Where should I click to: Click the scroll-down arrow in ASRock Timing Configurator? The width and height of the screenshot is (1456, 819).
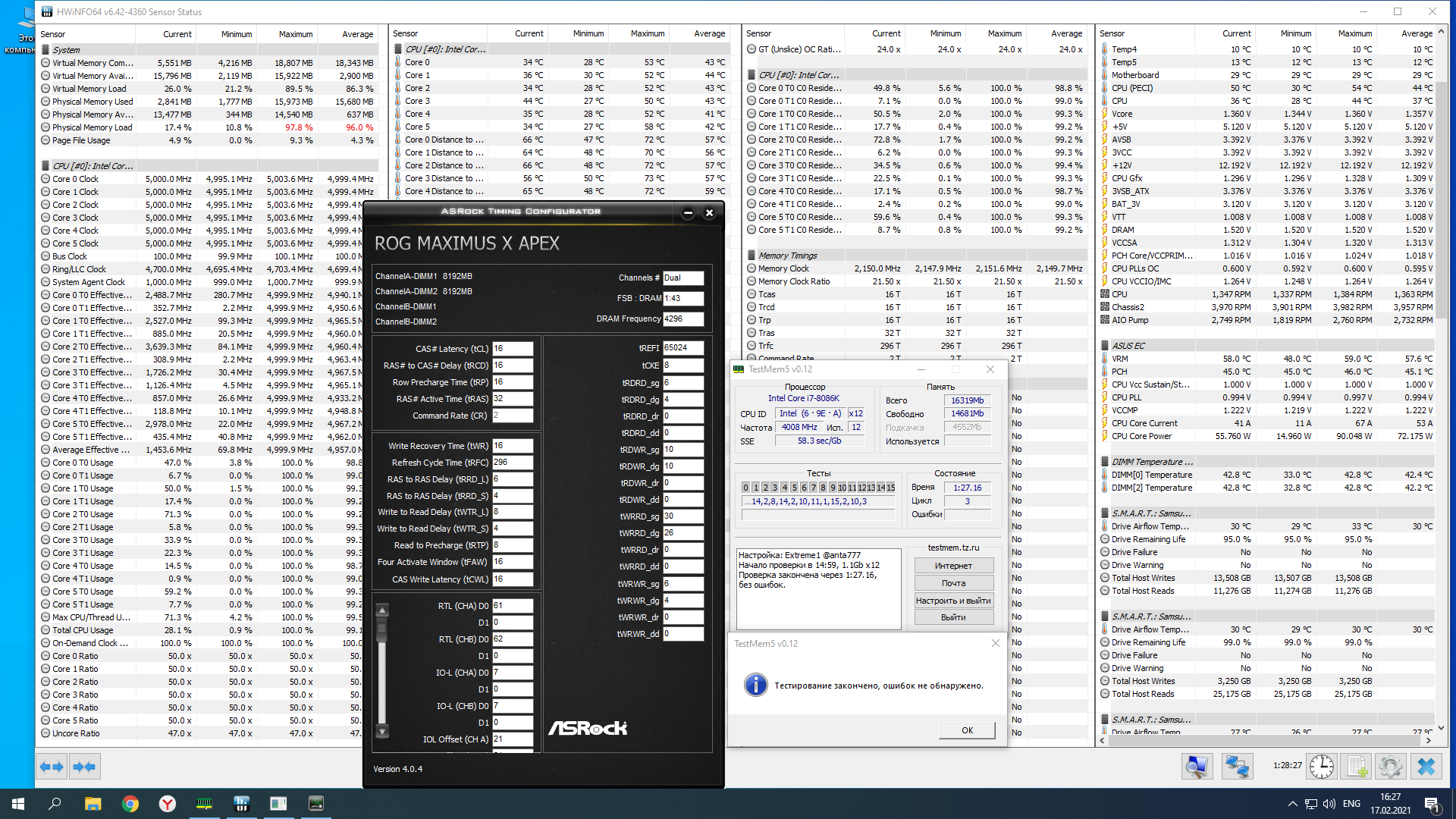(382, 732)
